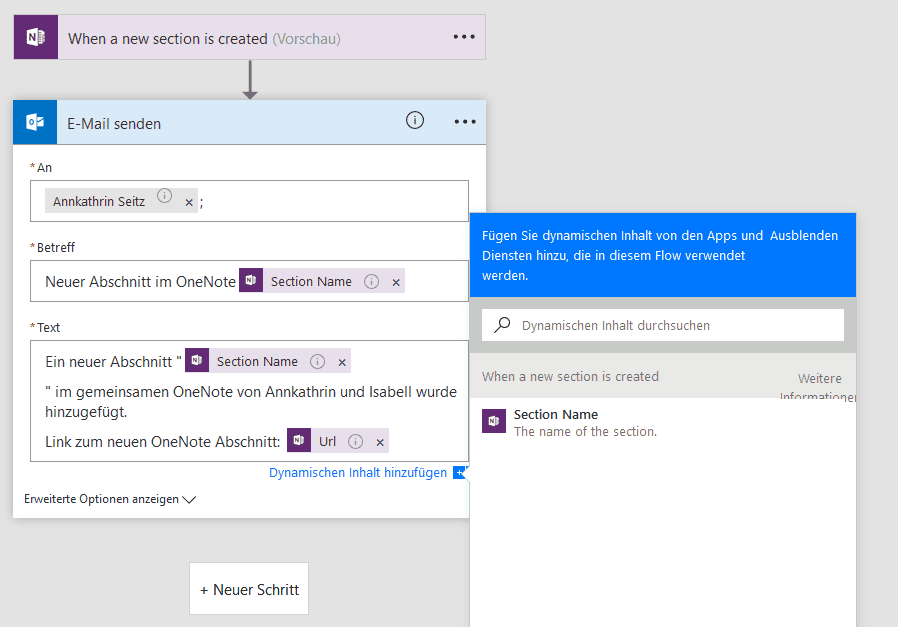Remove Section Name token from Text field
The height and width of the screenshot is (627, 898).
(342, 362)
